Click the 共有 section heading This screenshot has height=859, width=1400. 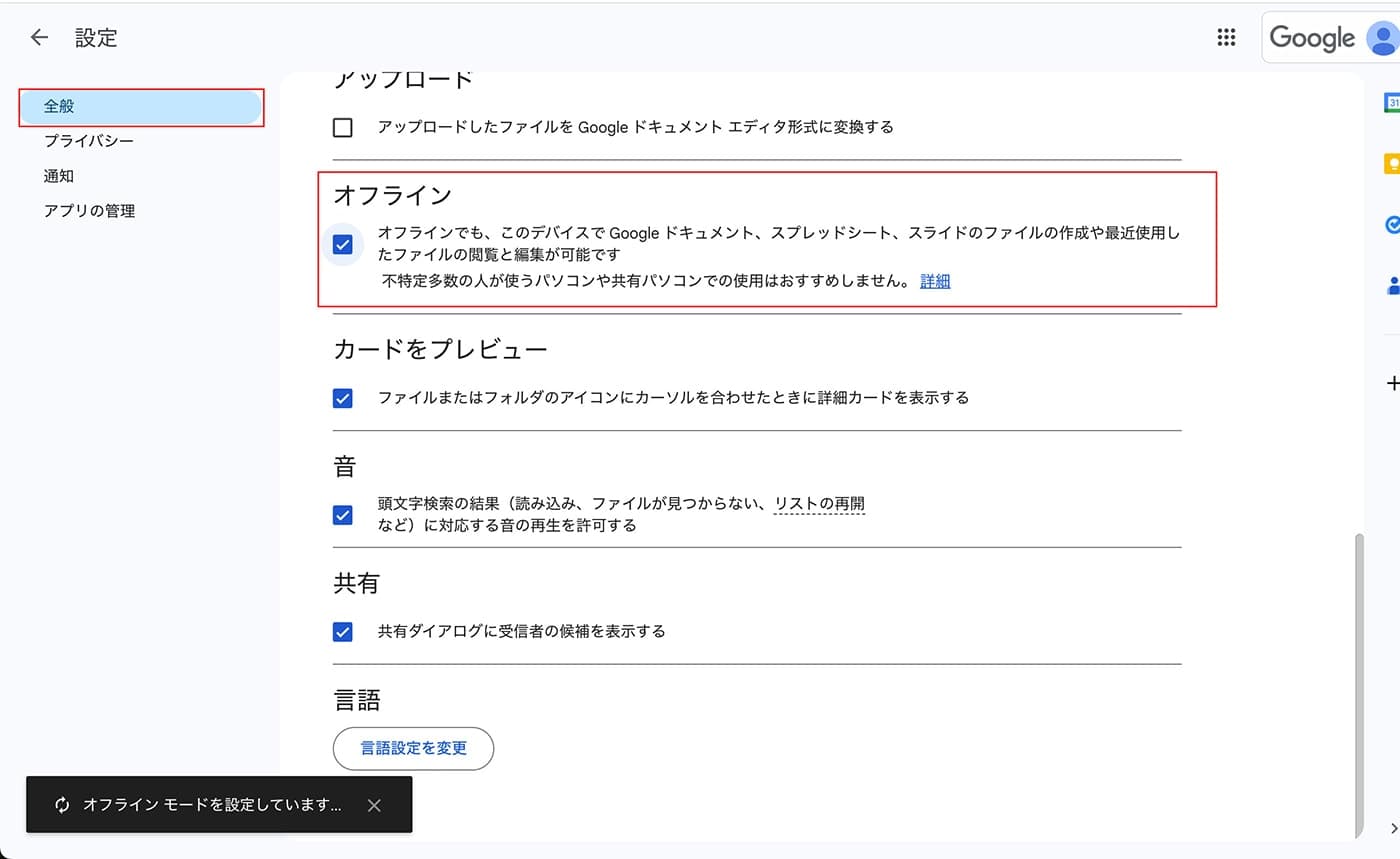pyautogui.click(x=357, y=583)
